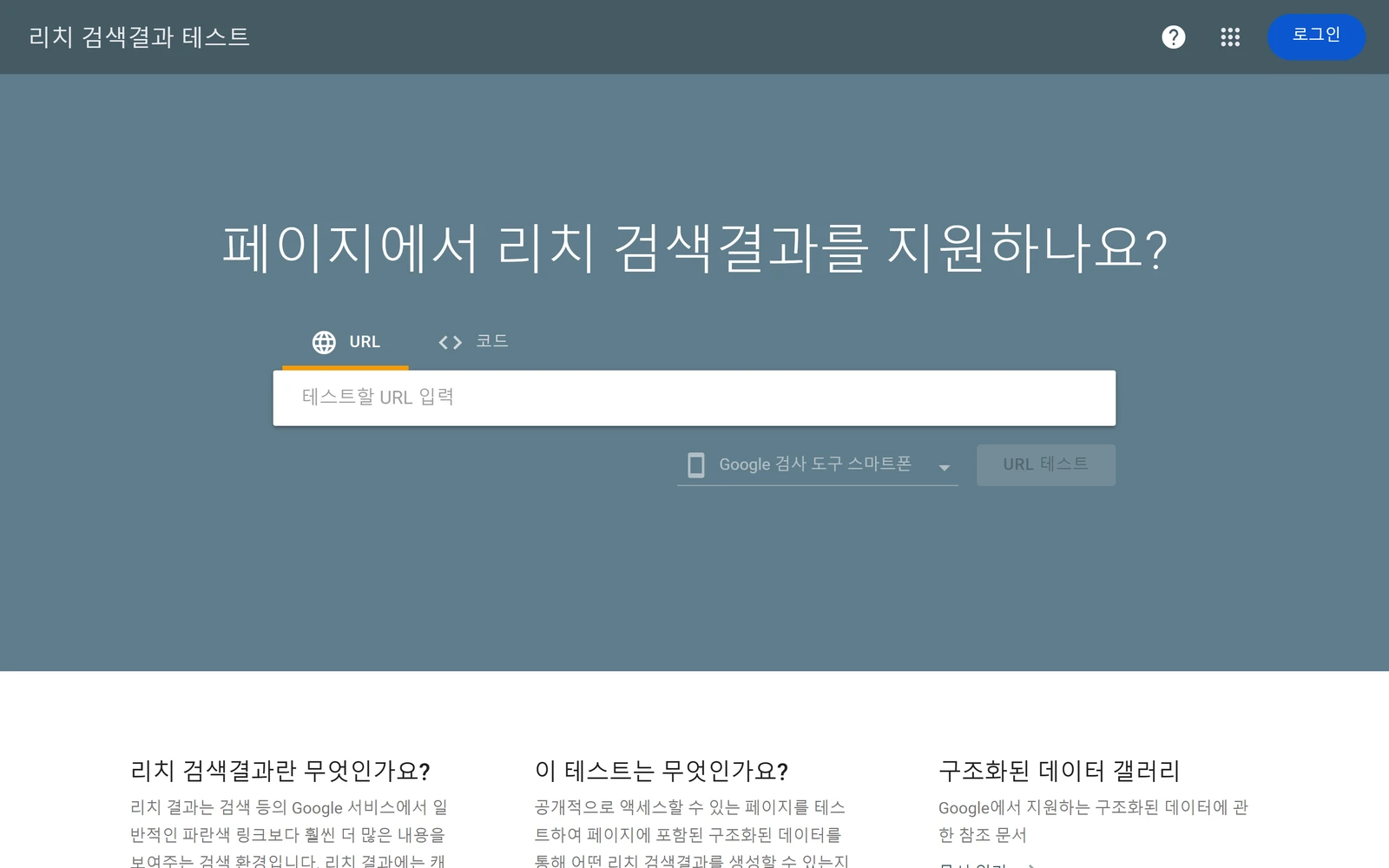The width and height of the screenshot is (1389, 868).
Task: Click the 구조화된 데이터 갤러리 heading
Action: pyautogui.click(x=1059, y=770)
